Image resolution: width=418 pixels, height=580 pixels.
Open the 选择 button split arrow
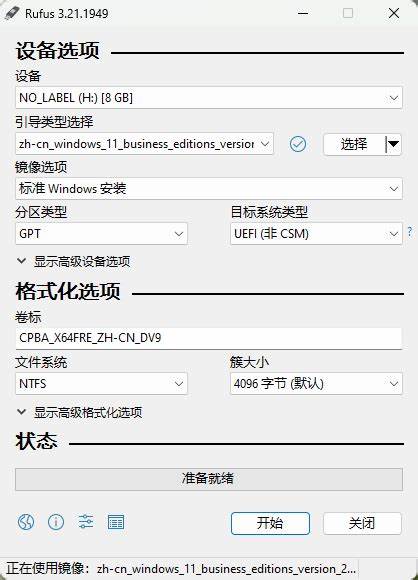tap(393, 144)
